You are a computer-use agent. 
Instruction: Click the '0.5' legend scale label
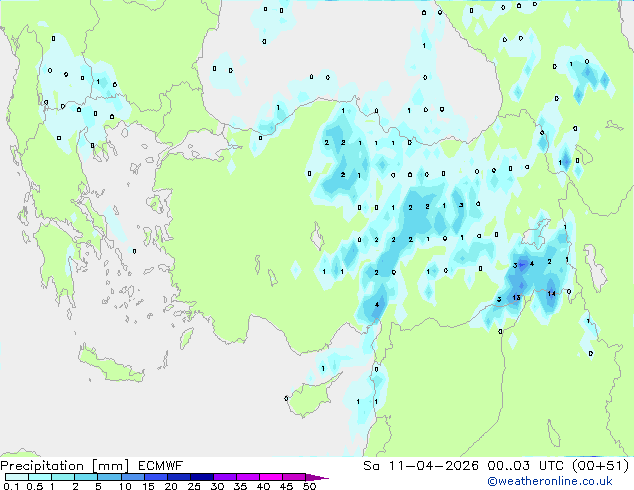click(34, 486)
